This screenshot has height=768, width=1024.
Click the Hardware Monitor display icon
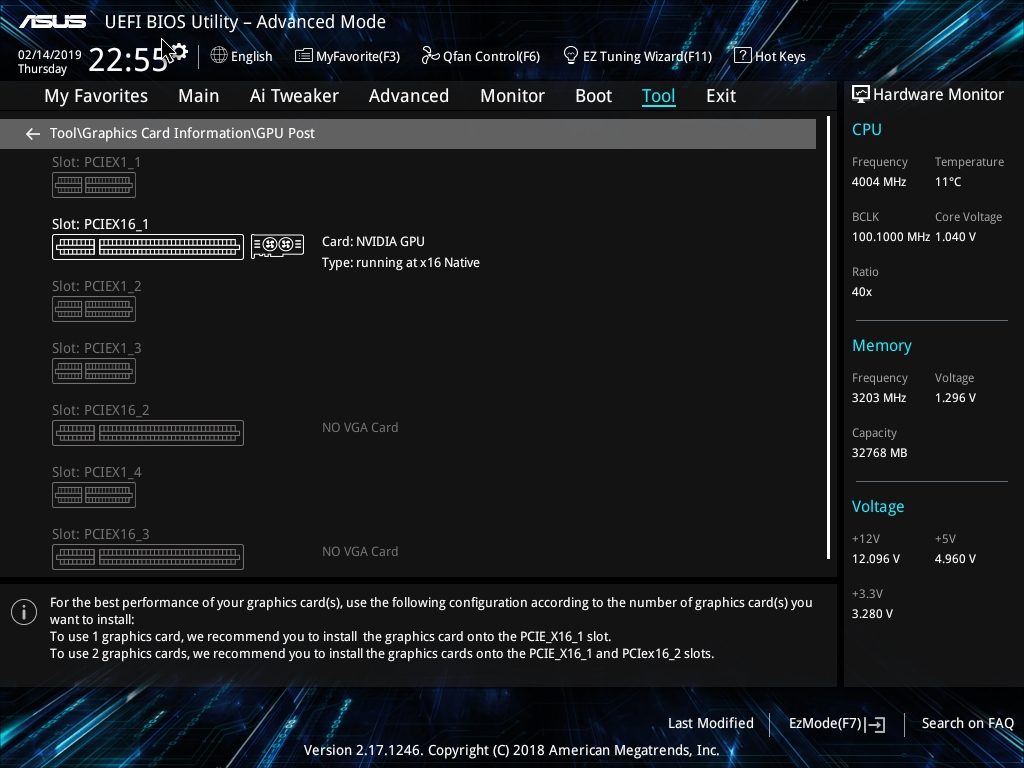click(x=861, y=95)
